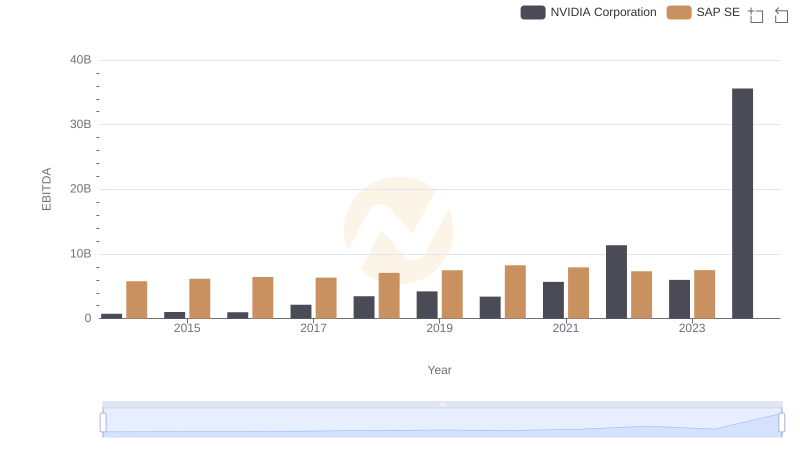The height and width of the screenshot is (461, 800).
Task: Click the NVIDIA bar for 2021
Action: coord(554,300)
